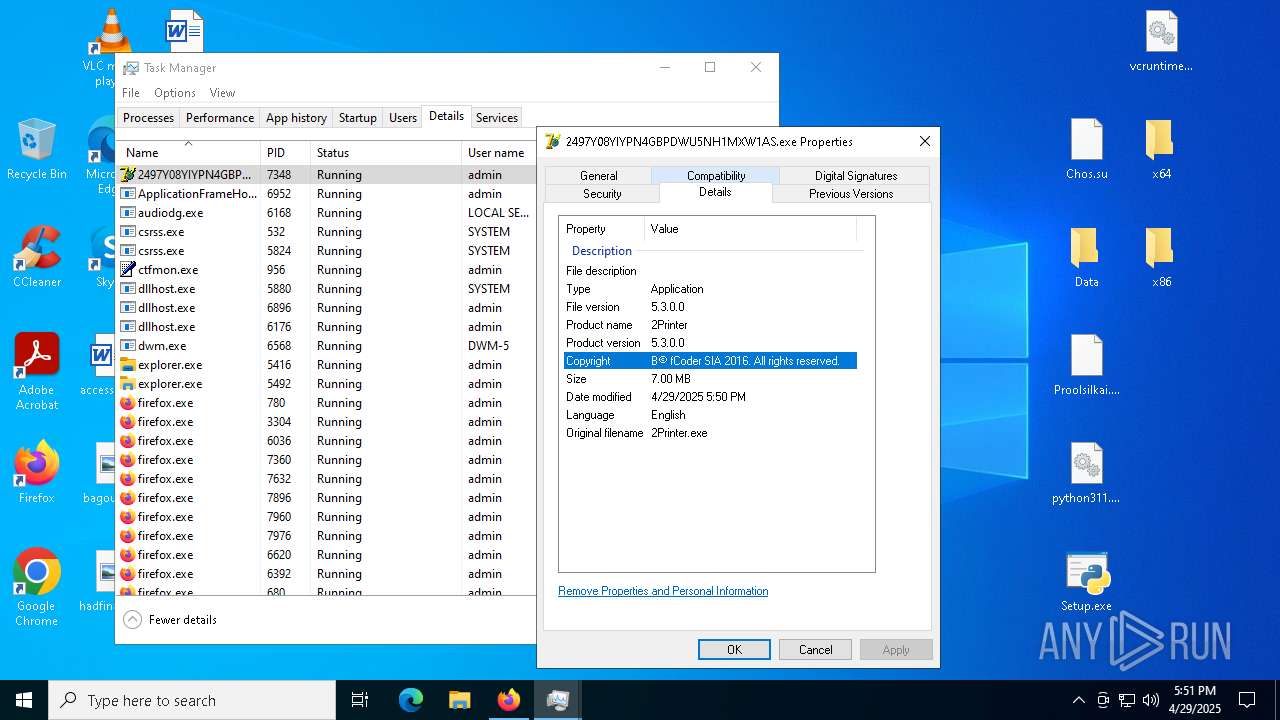Select the Chos.su file icon
Image resolution: width=1280 pixels, height=720 pixels.
pyautogui.click(x=1087, y=149)
